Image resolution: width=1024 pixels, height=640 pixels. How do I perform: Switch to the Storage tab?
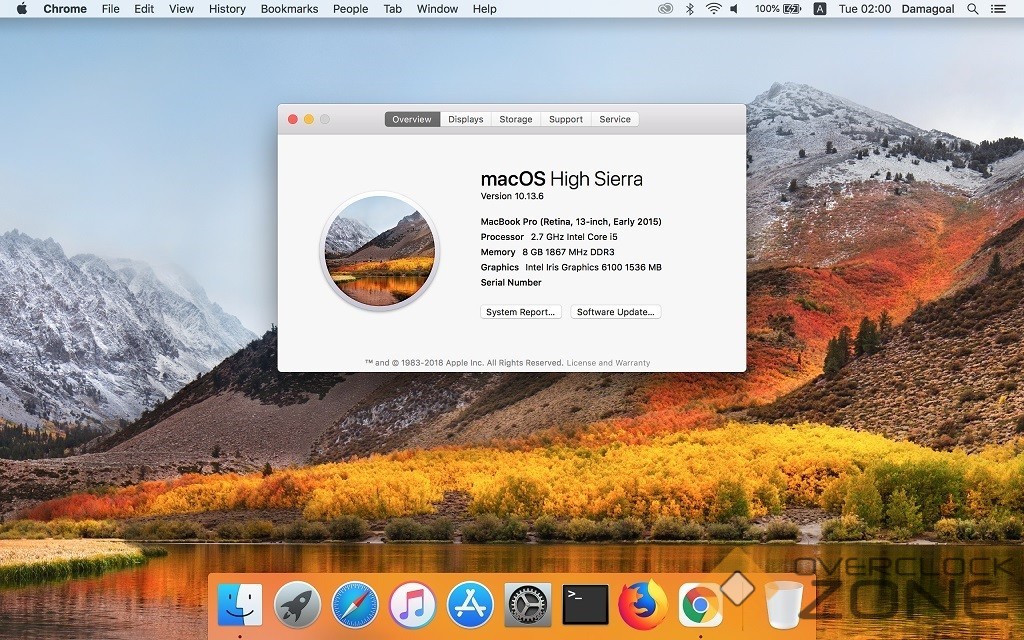(516, 119)
